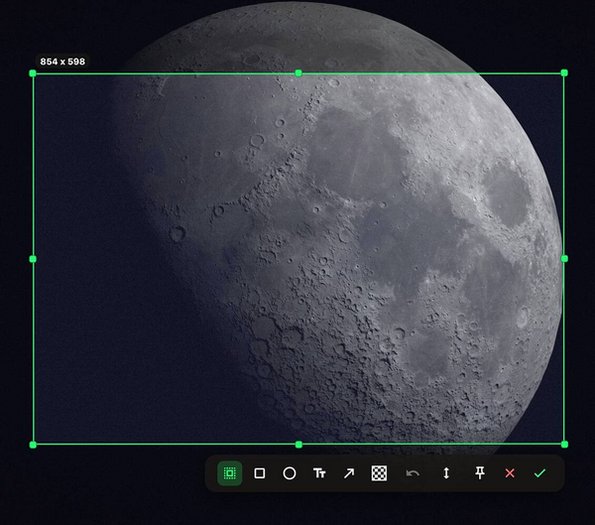The height and width of the screenshot is (525, 595).
Task: Choose the rectangle drawing tool
Action: click(260, 473)
